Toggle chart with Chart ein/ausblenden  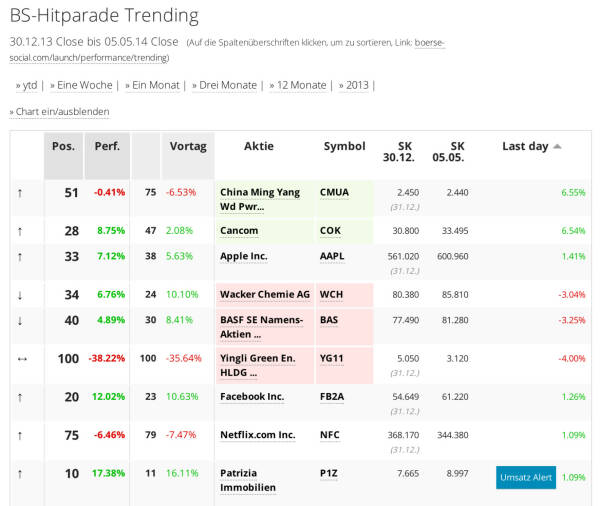[62, 112]
